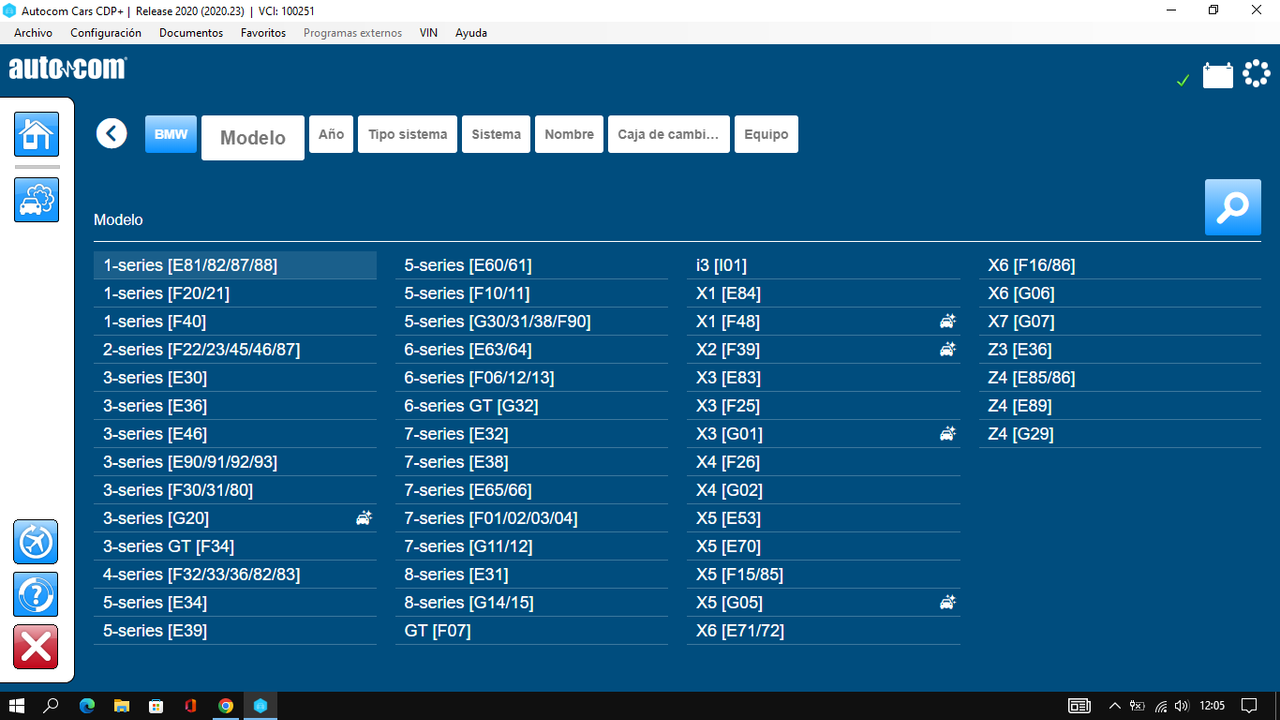
Task: Open the Ayuda menu
Action: pos(471,33)
